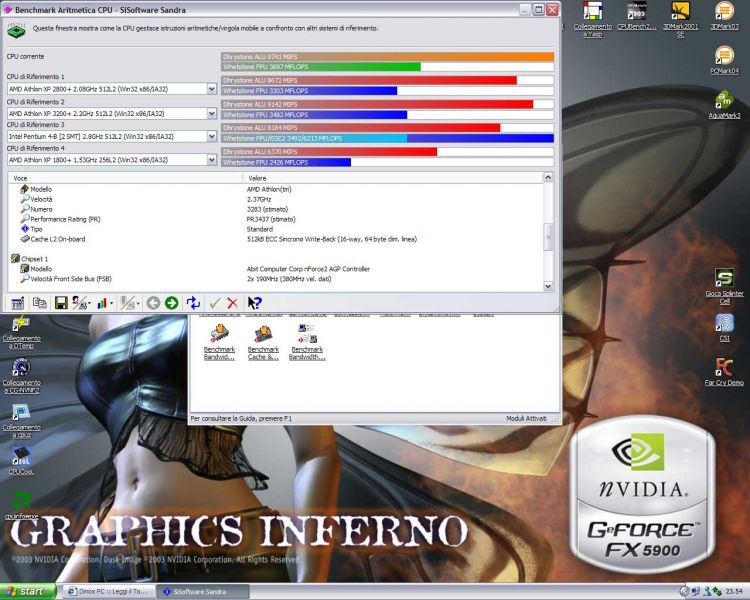Click the orange Dhrystone ALU 9741 MIPS bar

click(x=388, y=56)
